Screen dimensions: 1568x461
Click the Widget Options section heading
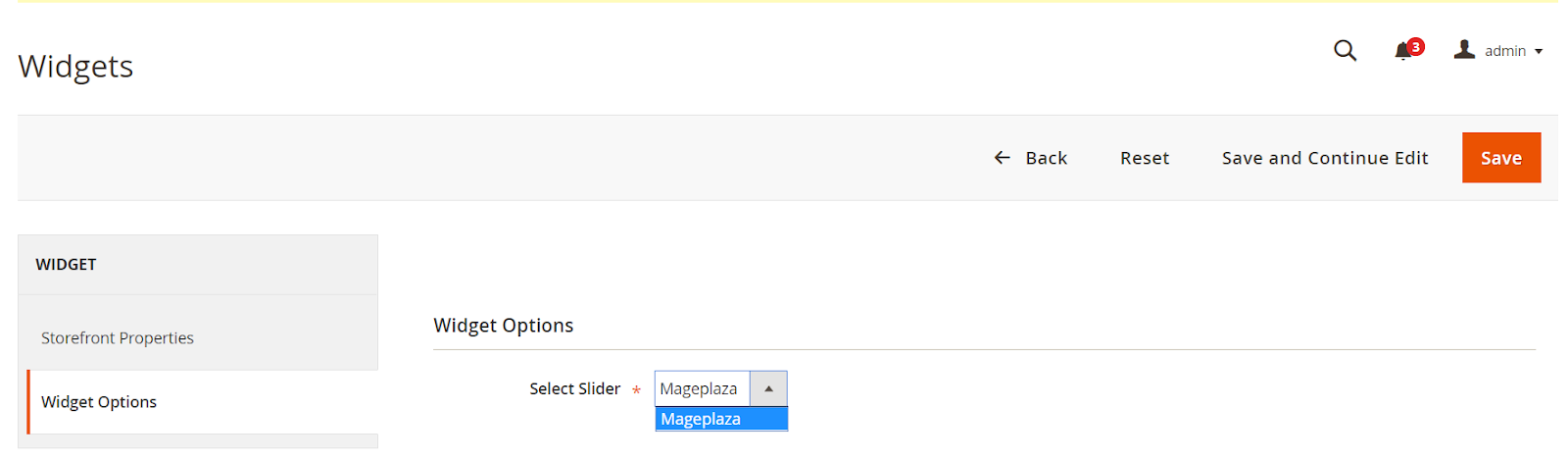pyautogui.click(x=503, y=326)
